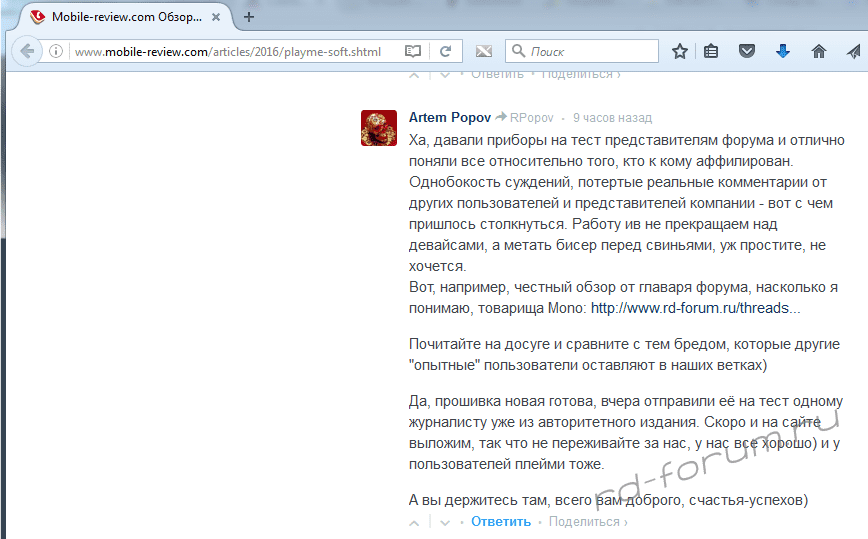Enable Reader View from address bar
Screen dimensions: 868x539
(x=412, y=51)
